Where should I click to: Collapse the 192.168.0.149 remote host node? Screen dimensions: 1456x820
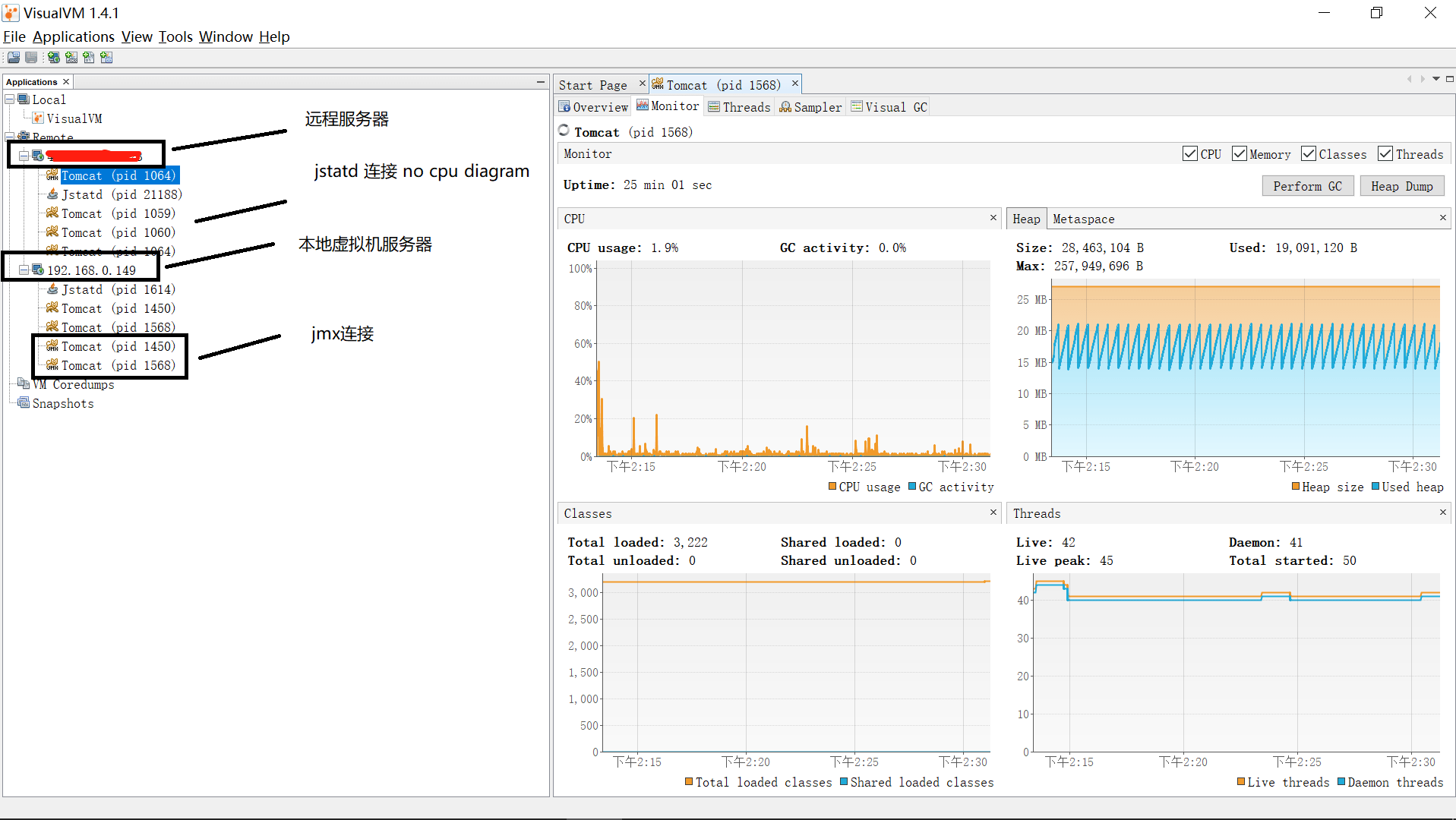[x=25, y=270]
